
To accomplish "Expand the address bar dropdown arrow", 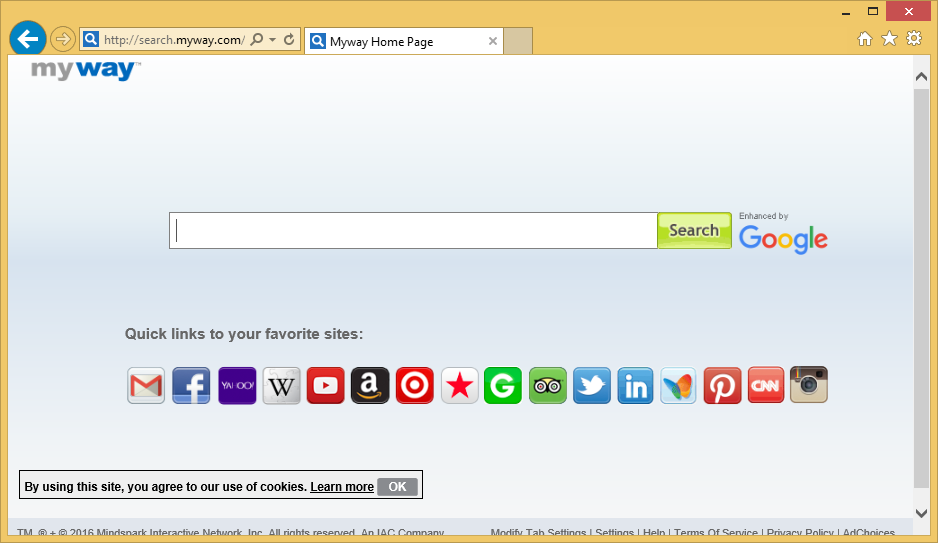I will coord(272,40).
